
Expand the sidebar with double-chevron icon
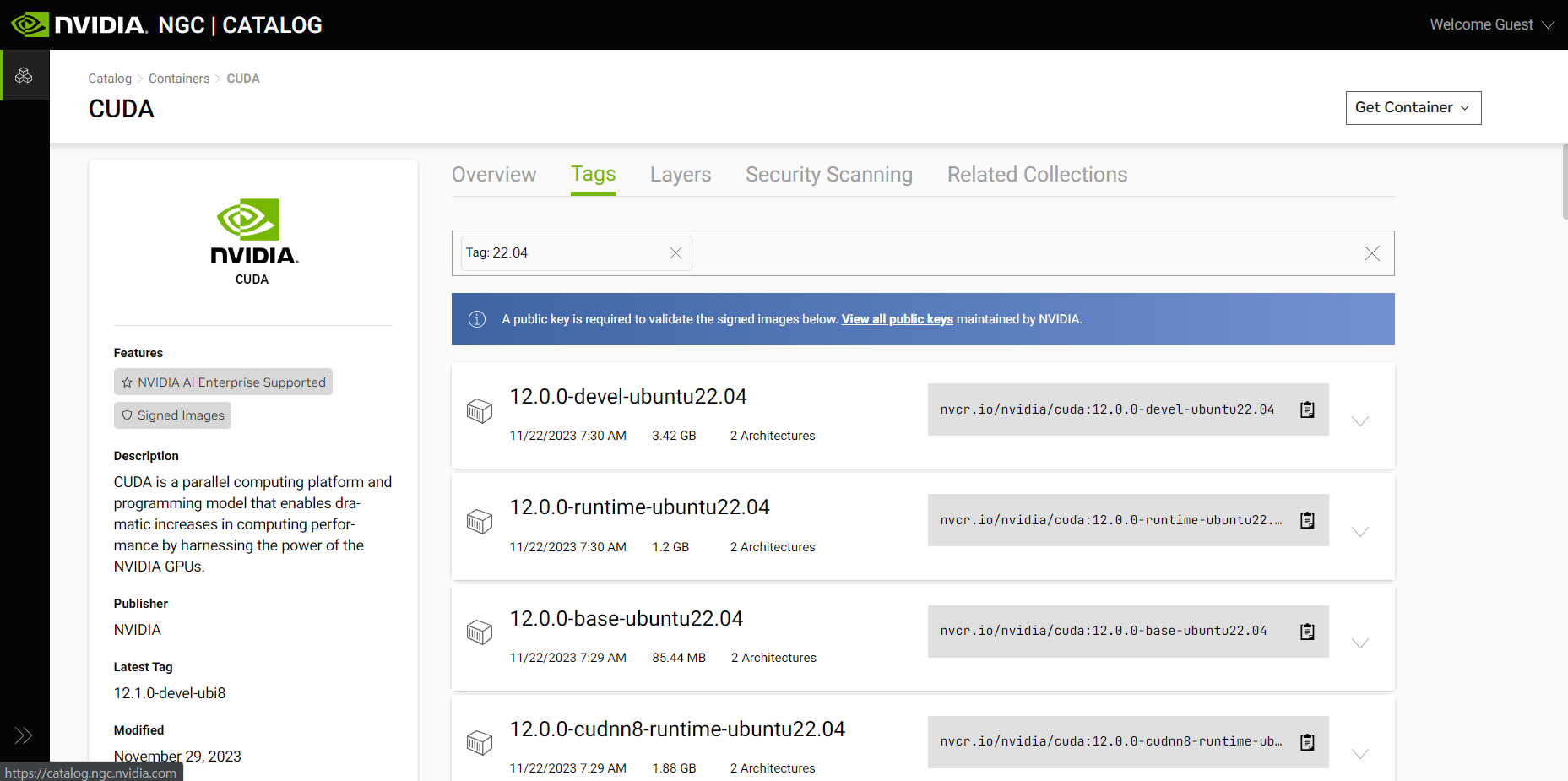point(24,735)
